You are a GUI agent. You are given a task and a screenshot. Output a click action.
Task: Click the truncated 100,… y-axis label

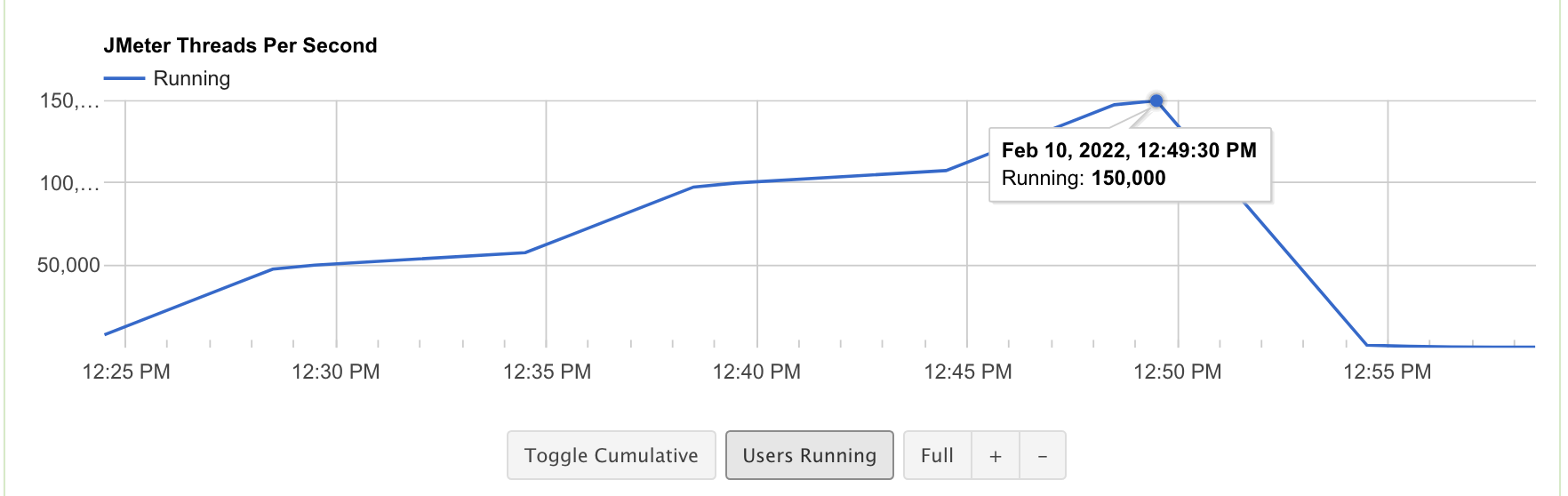[x=69, y=183]
